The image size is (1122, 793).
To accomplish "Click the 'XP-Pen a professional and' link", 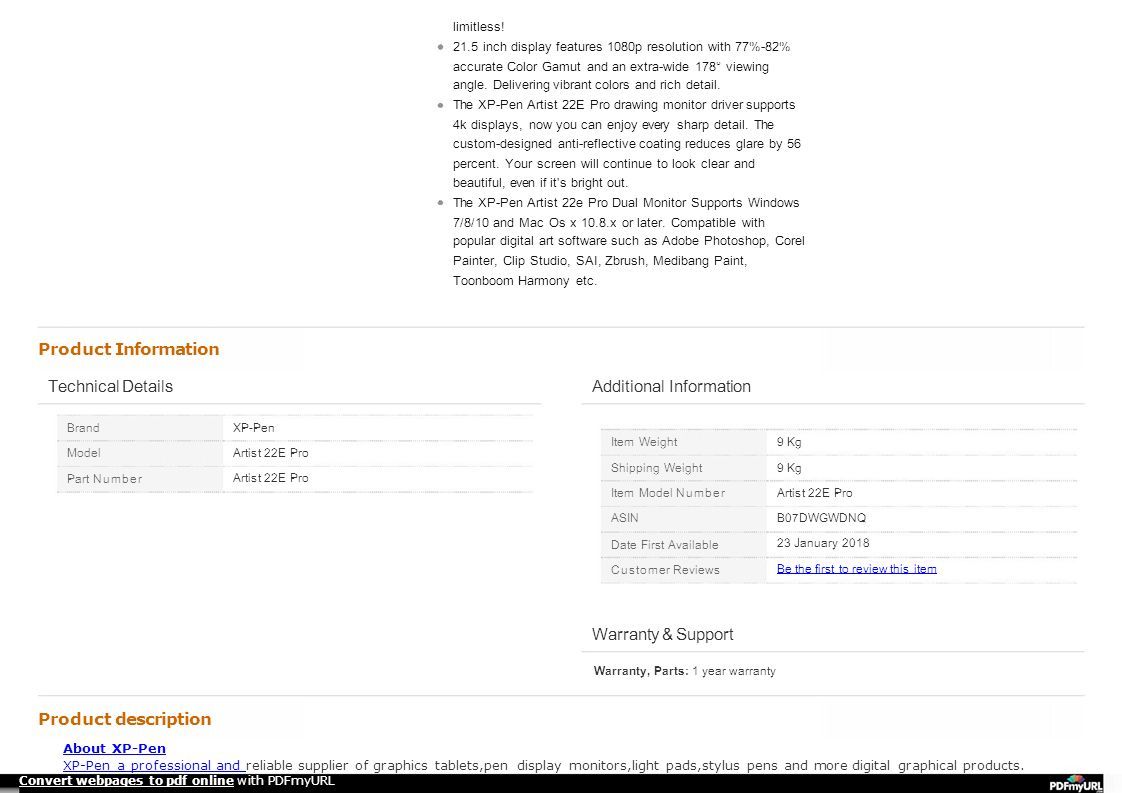I will [152, 766].
